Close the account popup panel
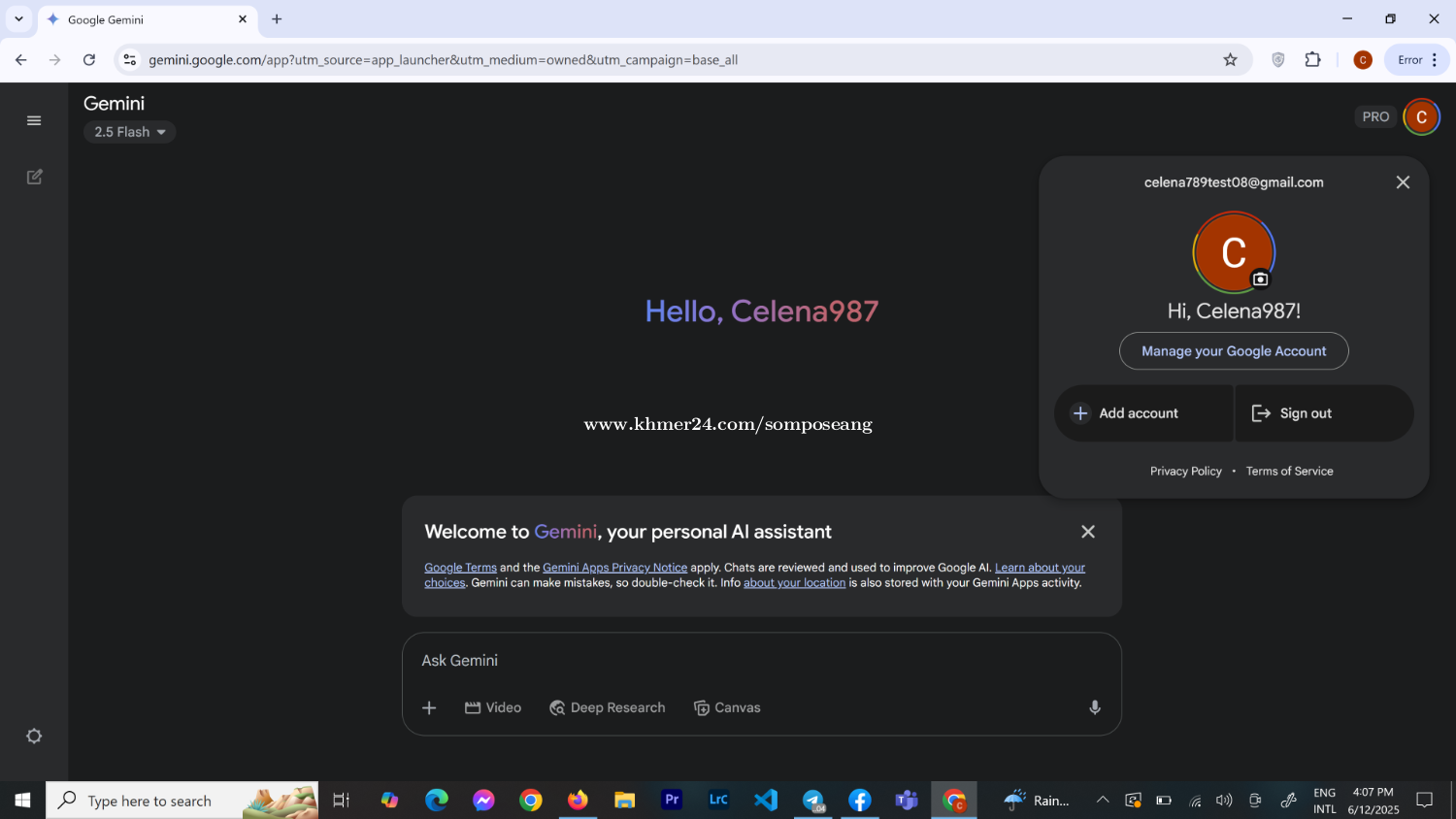Screen dimensions: 1456x819 coord(1403,182)
